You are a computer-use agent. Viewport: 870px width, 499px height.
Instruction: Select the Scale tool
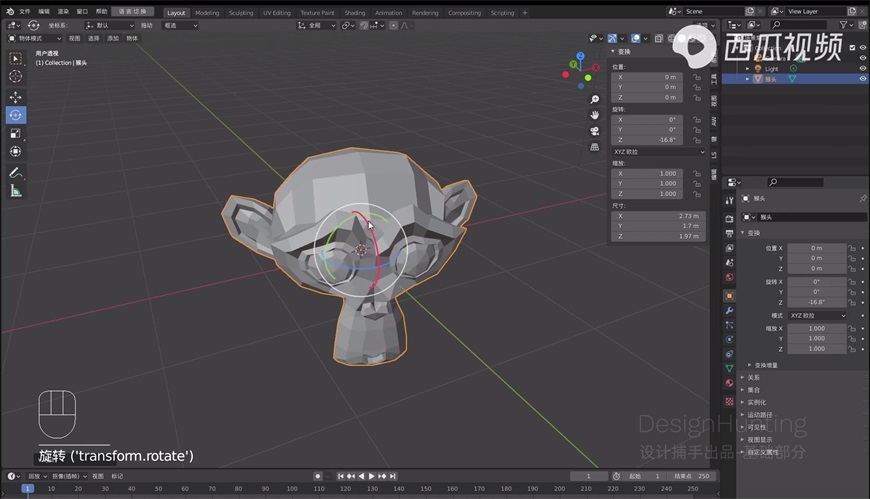point(16,133)
